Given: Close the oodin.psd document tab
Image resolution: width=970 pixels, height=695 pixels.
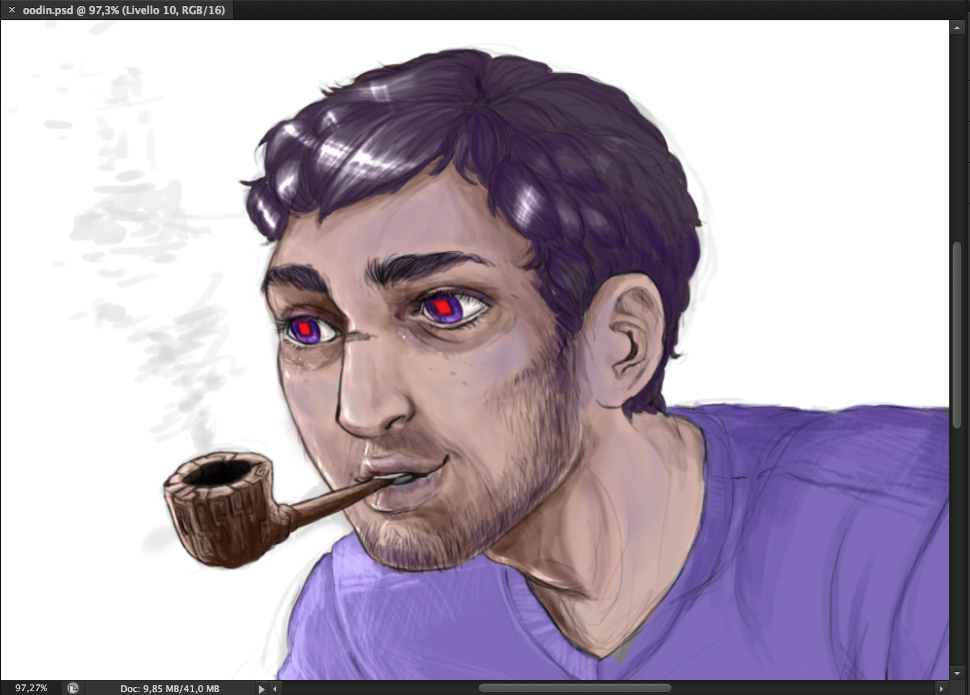Looking at the screenshot, I should (x=11, y=10).
